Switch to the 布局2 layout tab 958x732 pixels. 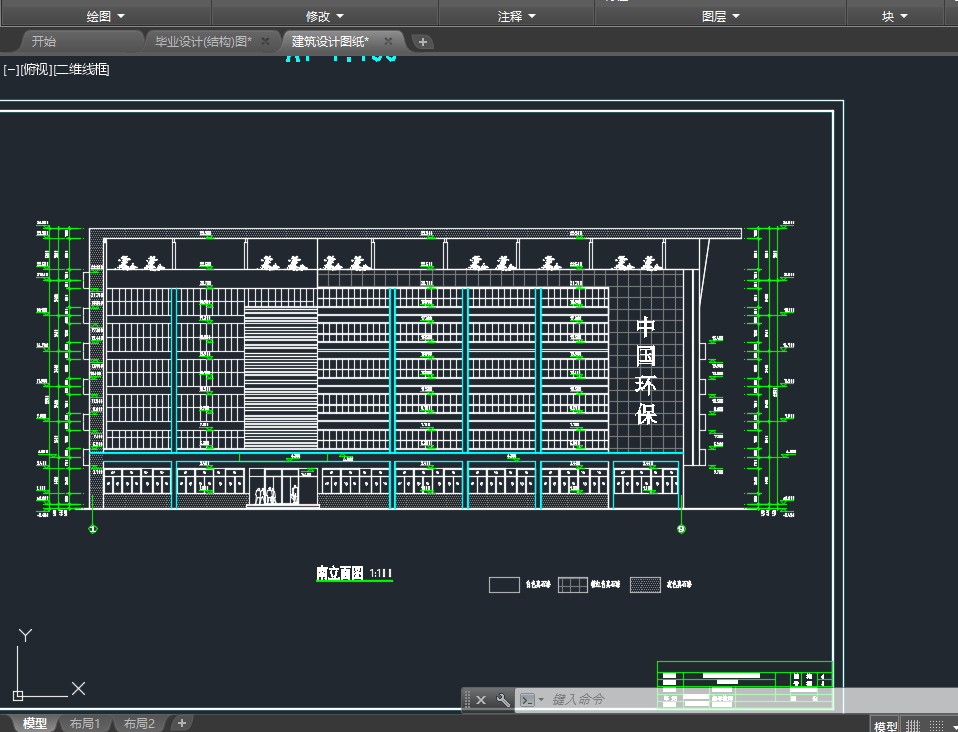(x=139, y=723)
